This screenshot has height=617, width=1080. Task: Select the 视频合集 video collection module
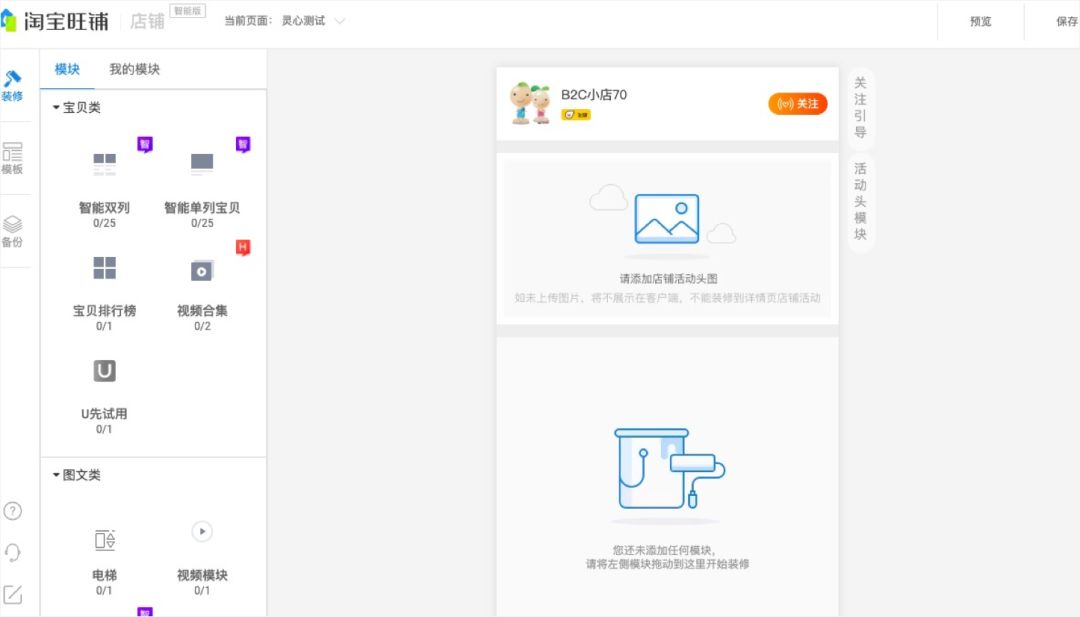200,268
